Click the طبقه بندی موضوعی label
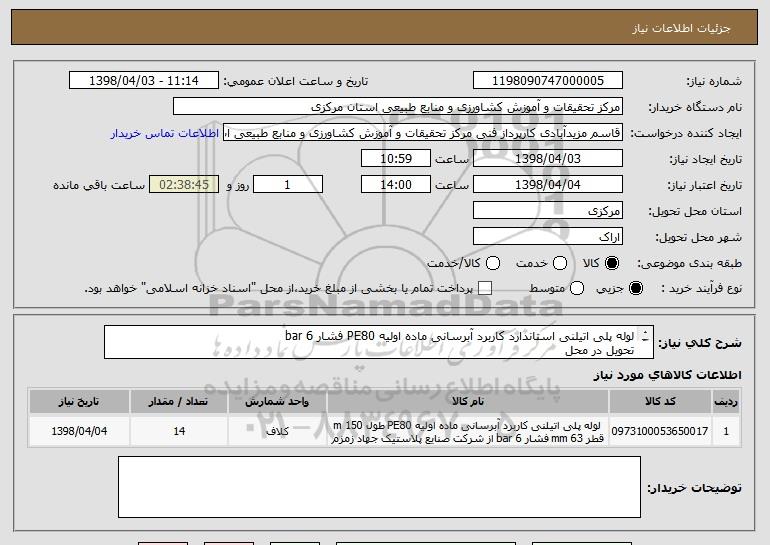Screen dimensions: 770x545 pos(689,264)
